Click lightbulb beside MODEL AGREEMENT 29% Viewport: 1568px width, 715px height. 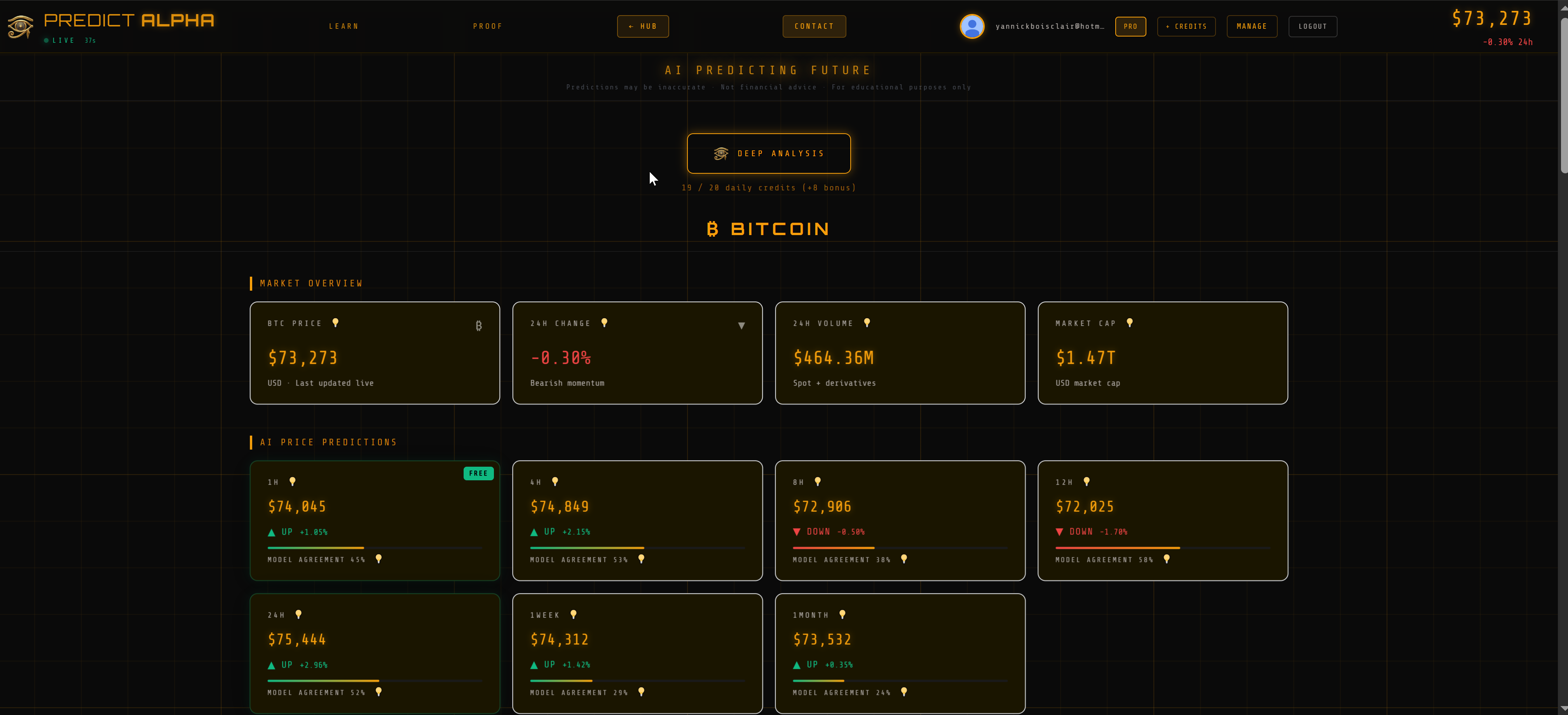(x=642, y=692)
